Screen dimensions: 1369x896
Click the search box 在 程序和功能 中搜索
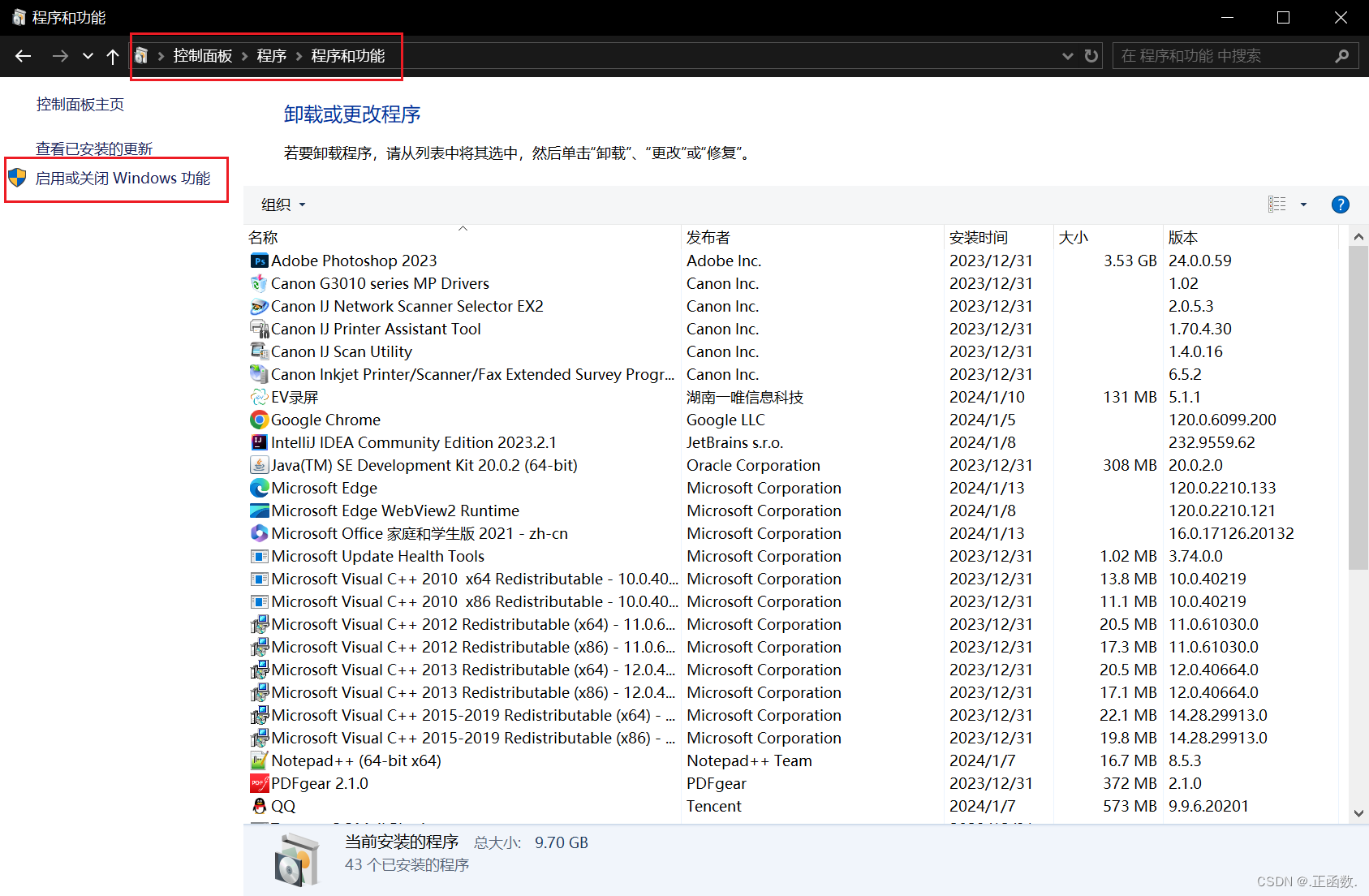[1222, 56]
